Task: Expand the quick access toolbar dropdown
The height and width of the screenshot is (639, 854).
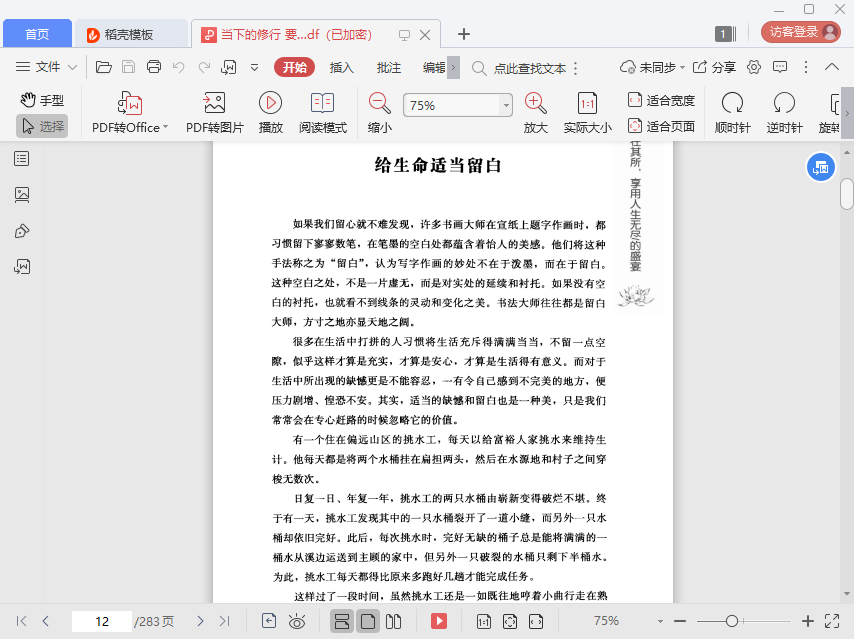Action: (x=254, y=68)
